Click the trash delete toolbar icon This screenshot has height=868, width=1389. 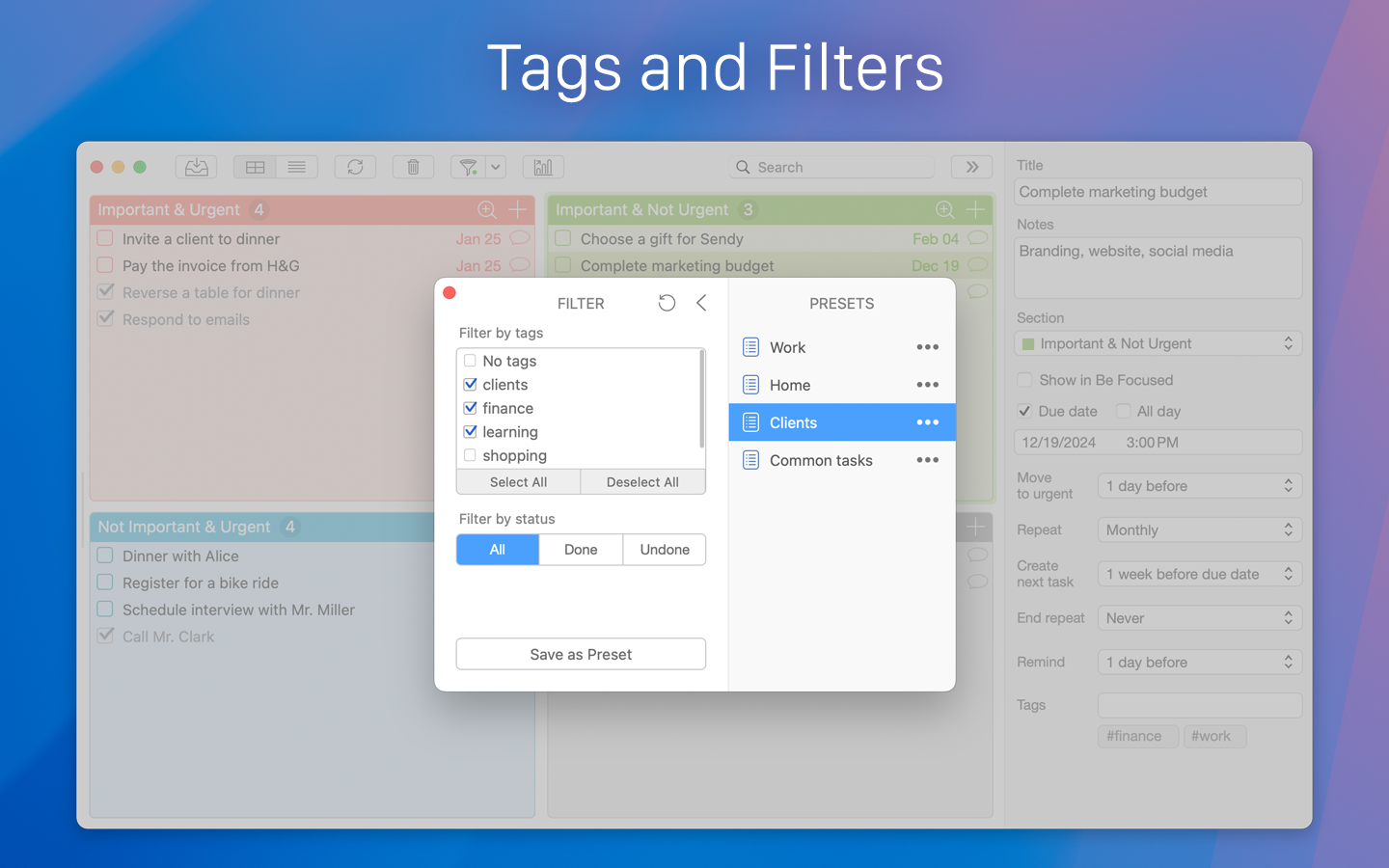click(413, 167)
